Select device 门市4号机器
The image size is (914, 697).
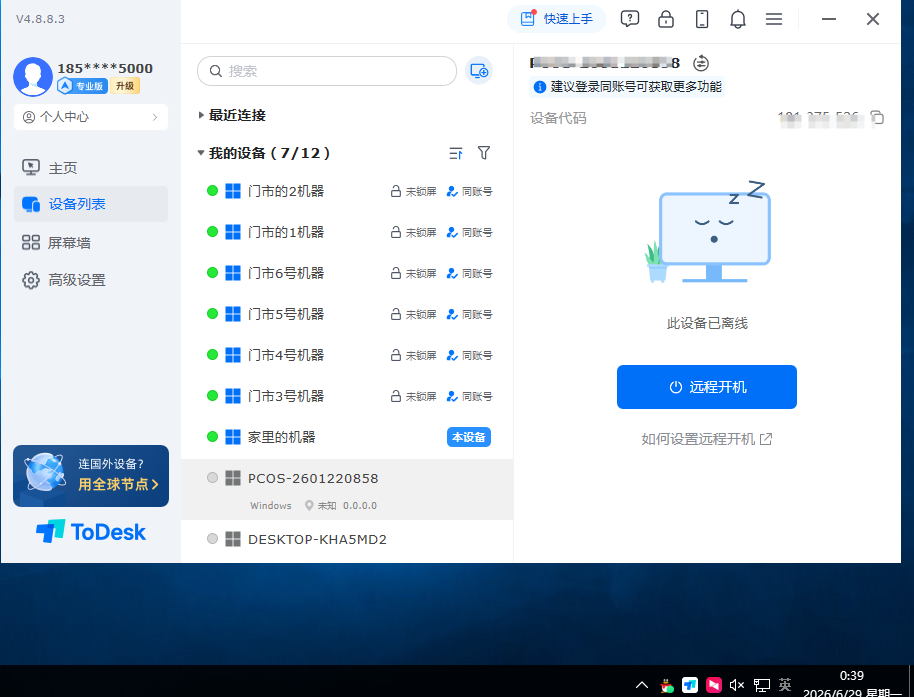click(x=347, y=355)
